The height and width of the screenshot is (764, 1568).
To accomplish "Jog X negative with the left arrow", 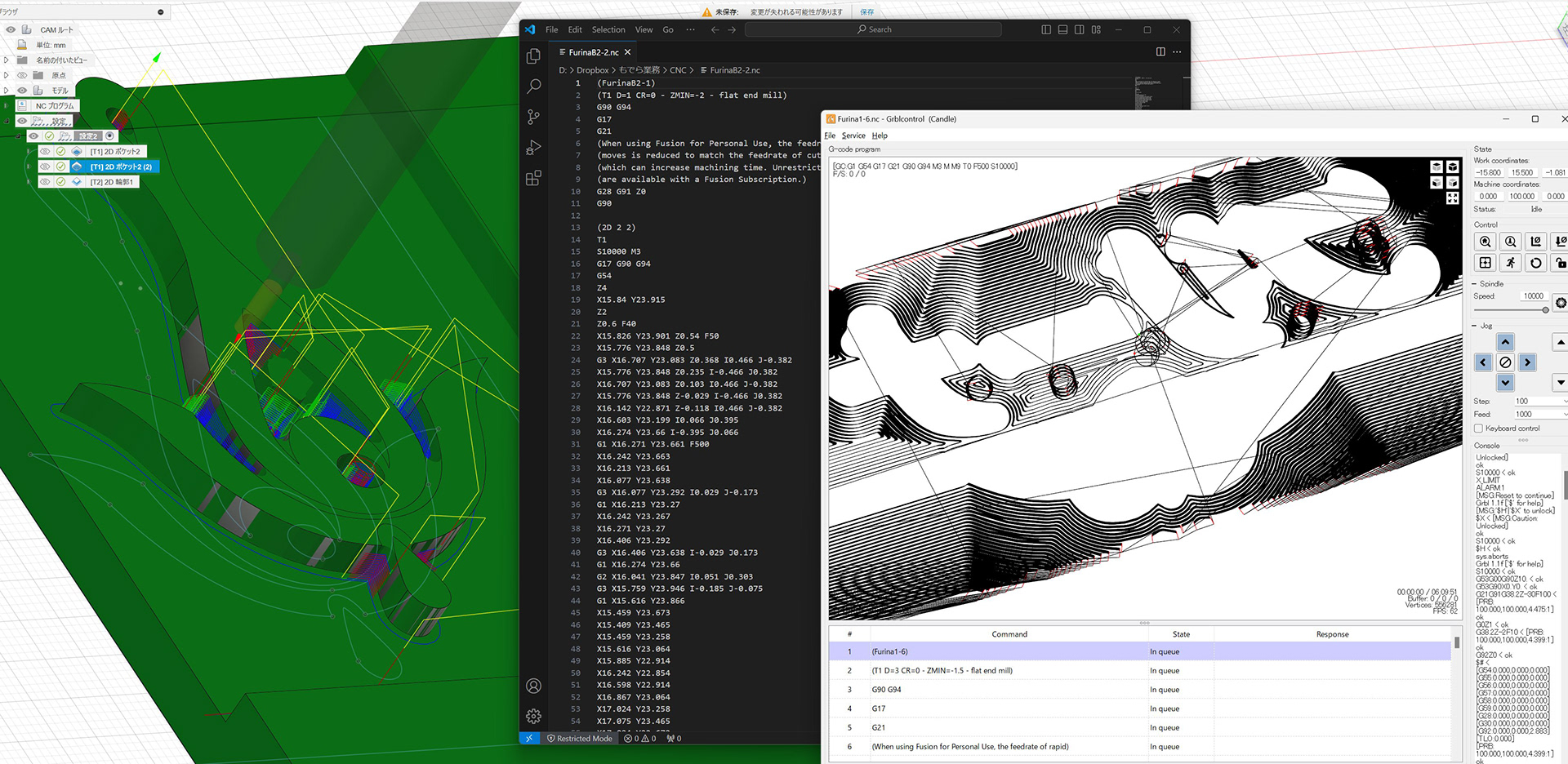I will pos(1484,362).
